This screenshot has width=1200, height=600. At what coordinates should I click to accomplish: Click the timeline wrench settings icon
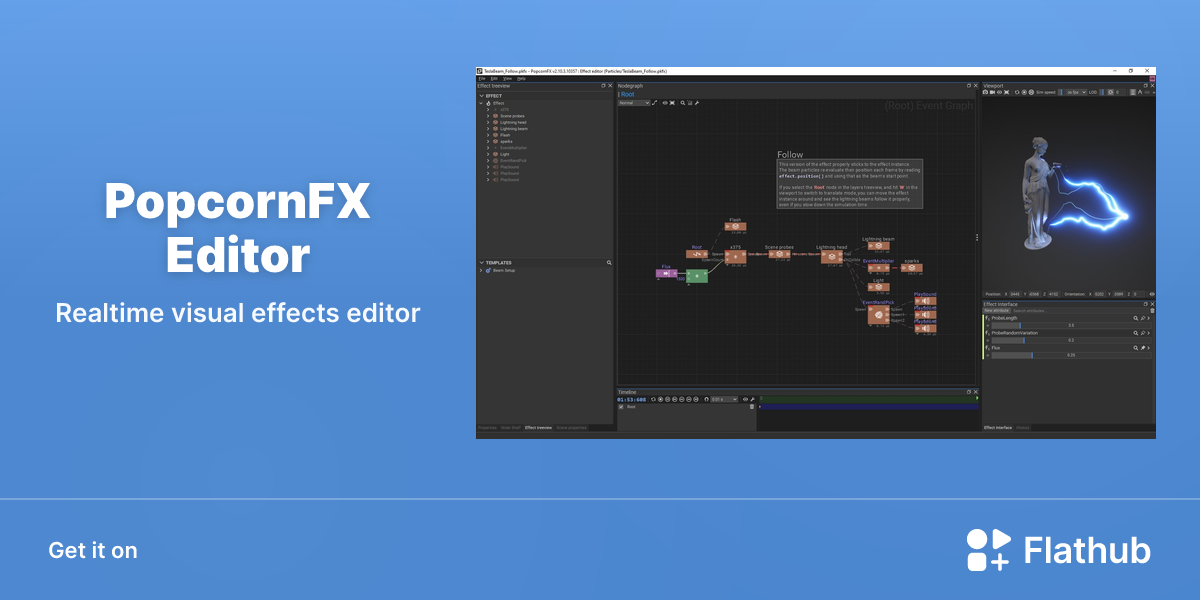tap(752, 399)
